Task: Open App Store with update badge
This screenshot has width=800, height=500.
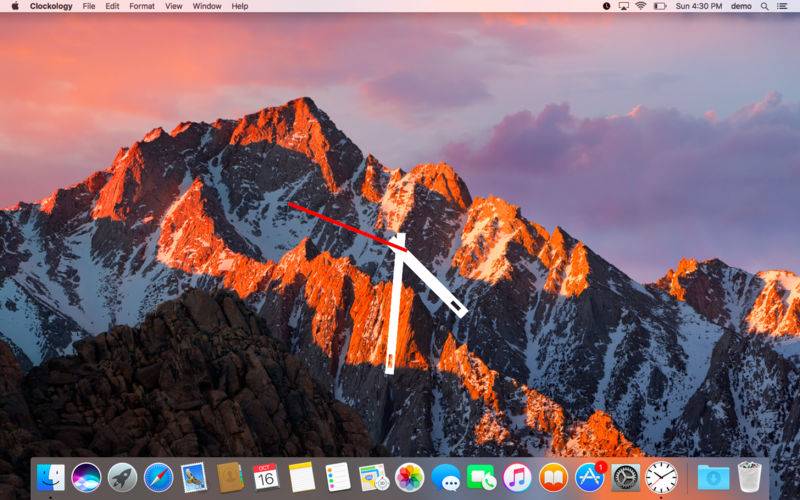Action: coord(590,477)
